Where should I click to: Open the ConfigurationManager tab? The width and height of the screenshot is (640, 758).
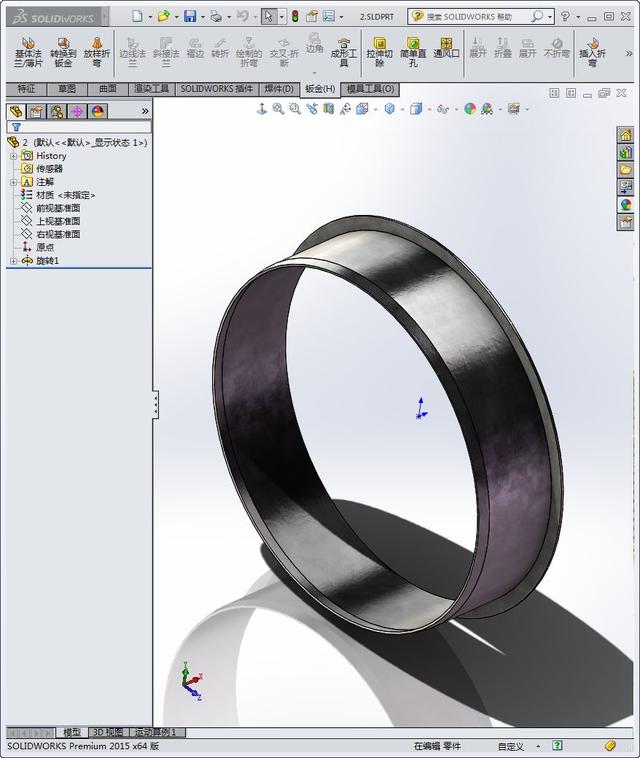57,112
